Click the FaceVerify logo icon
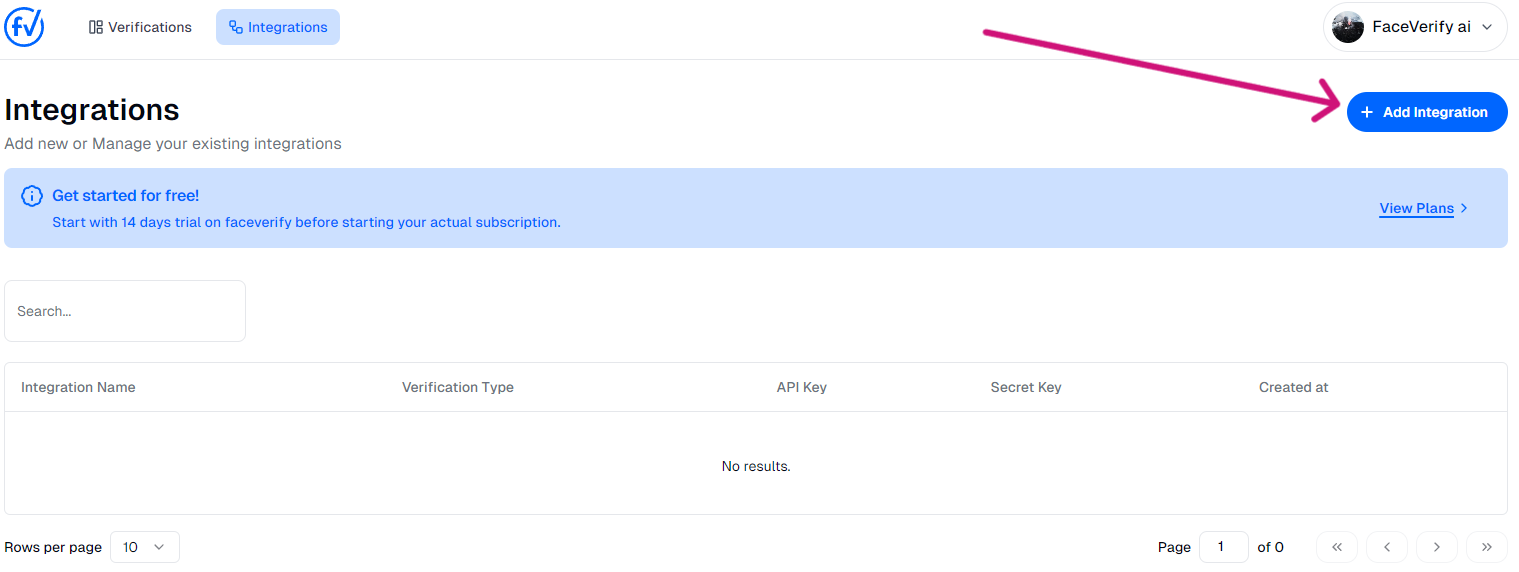Image resolution: width=1519 pixels, height=572 pixels. click(24, 27)
